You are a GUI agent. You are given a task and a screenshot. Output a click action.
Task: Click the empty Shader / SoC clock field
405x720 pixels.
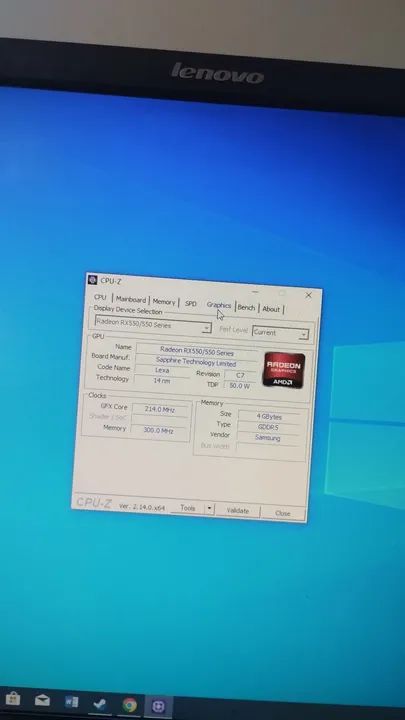click(x=159, y=420)
